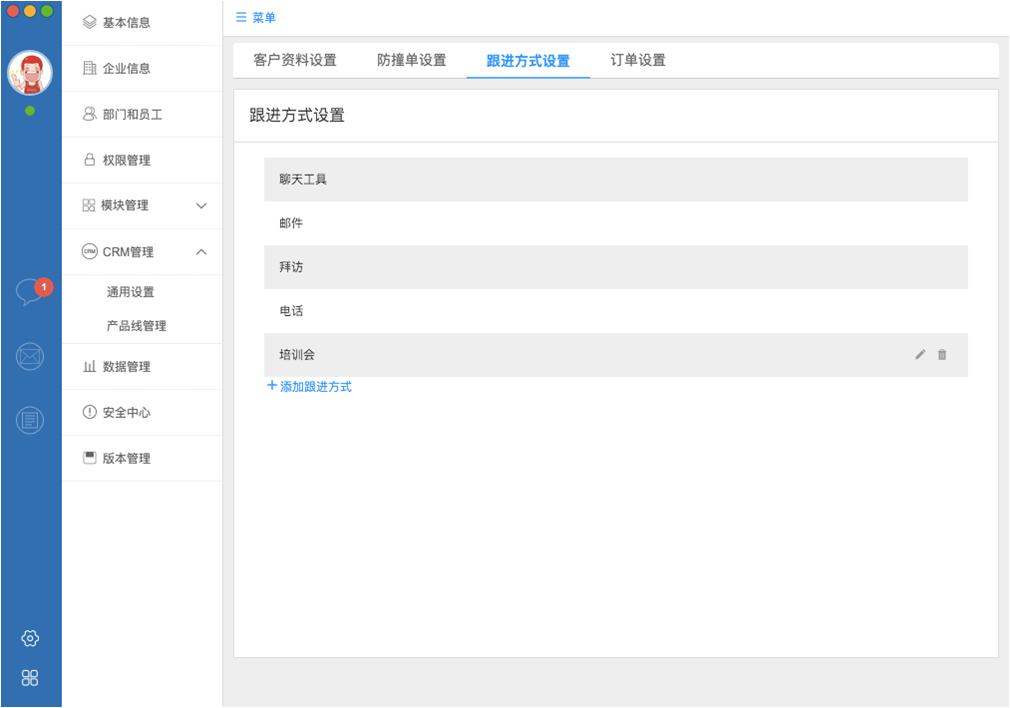
Task: Select 产品线管理 under CRM管理
Action: pyautogui.click(x=137, y=325)
